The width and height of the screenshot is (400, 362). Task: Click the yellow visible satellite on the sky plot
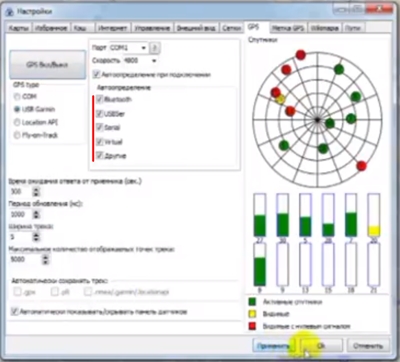pyautogui.click(x=281, y=99)
